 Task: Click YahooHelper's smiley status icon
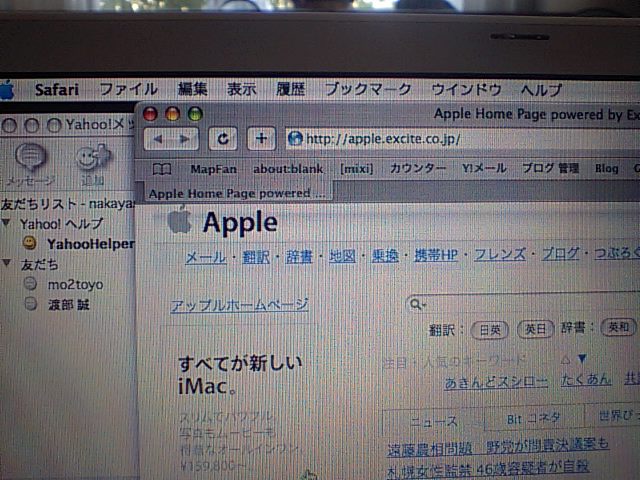30,243
